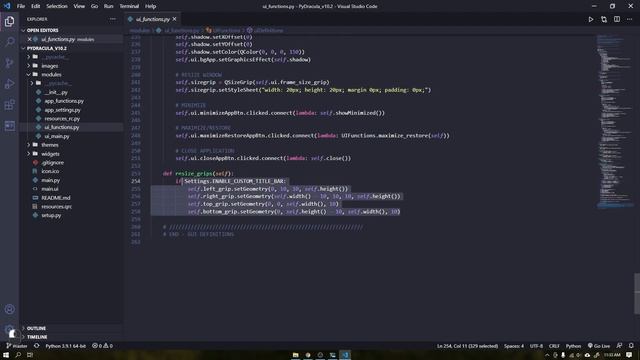Open the Help menu

151,6
